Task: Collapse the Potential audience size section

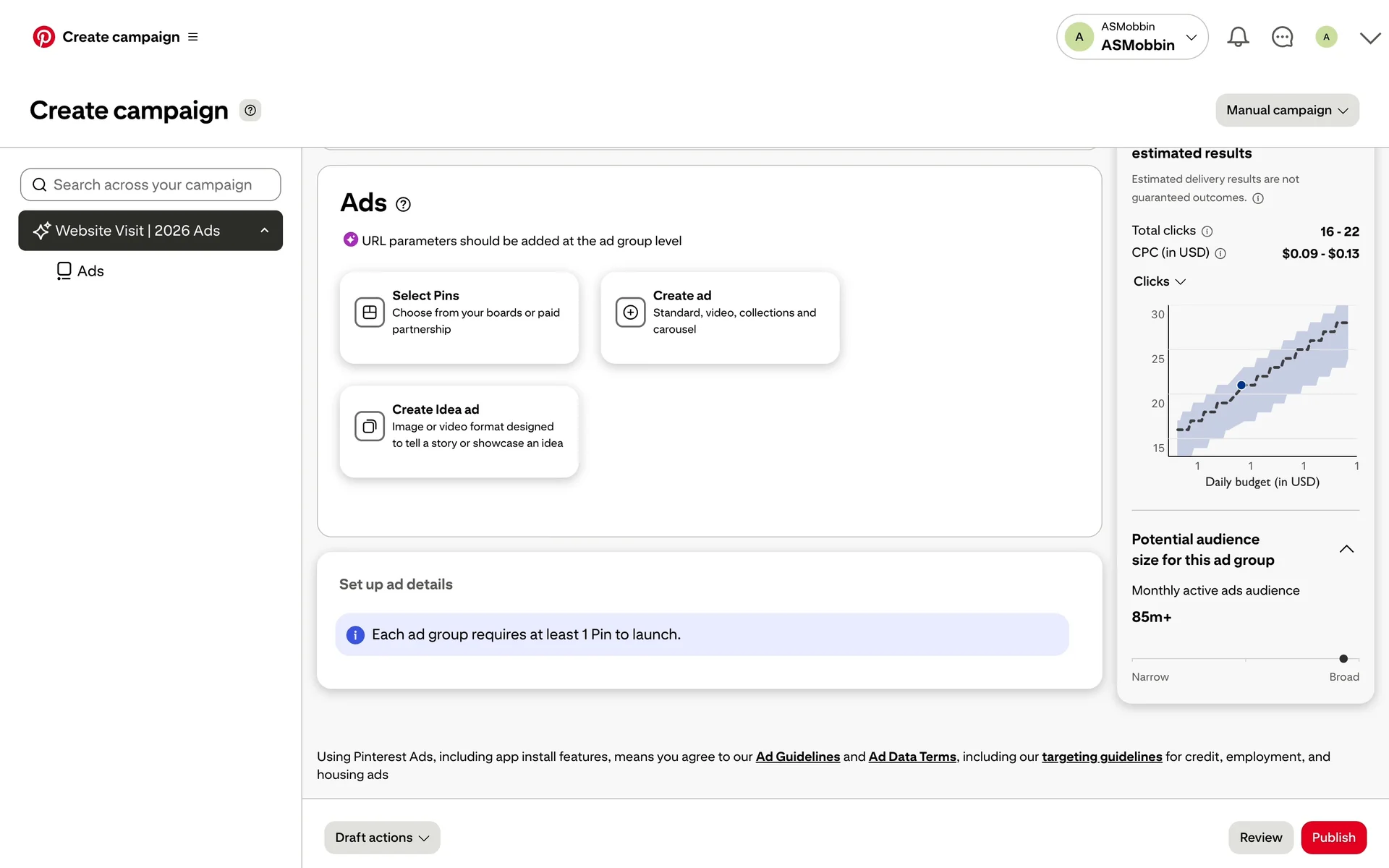Action: tap(1346, 549)
